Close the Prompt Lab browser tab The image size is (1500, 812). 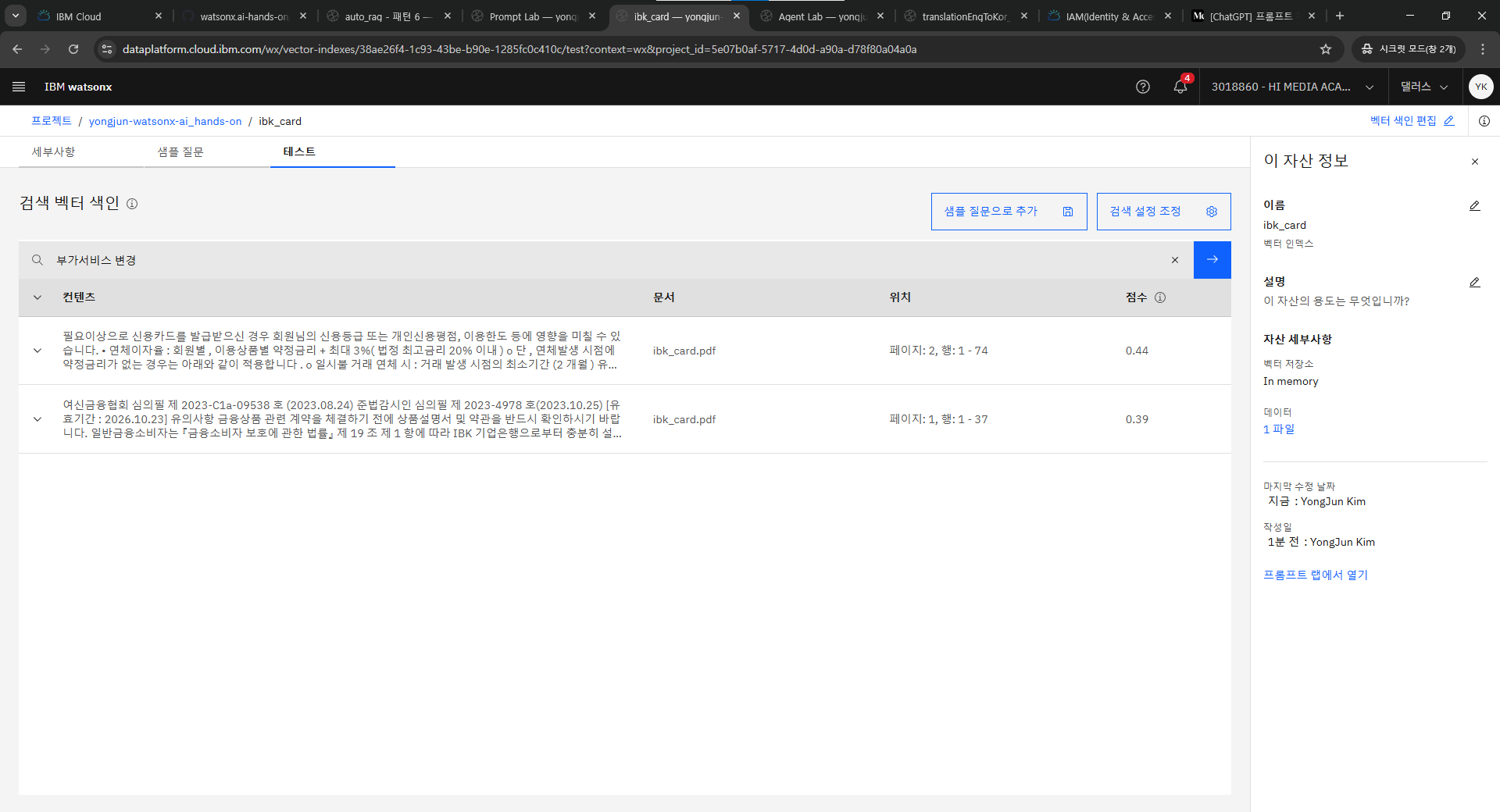pyautogui.click(x=592, y=16)
